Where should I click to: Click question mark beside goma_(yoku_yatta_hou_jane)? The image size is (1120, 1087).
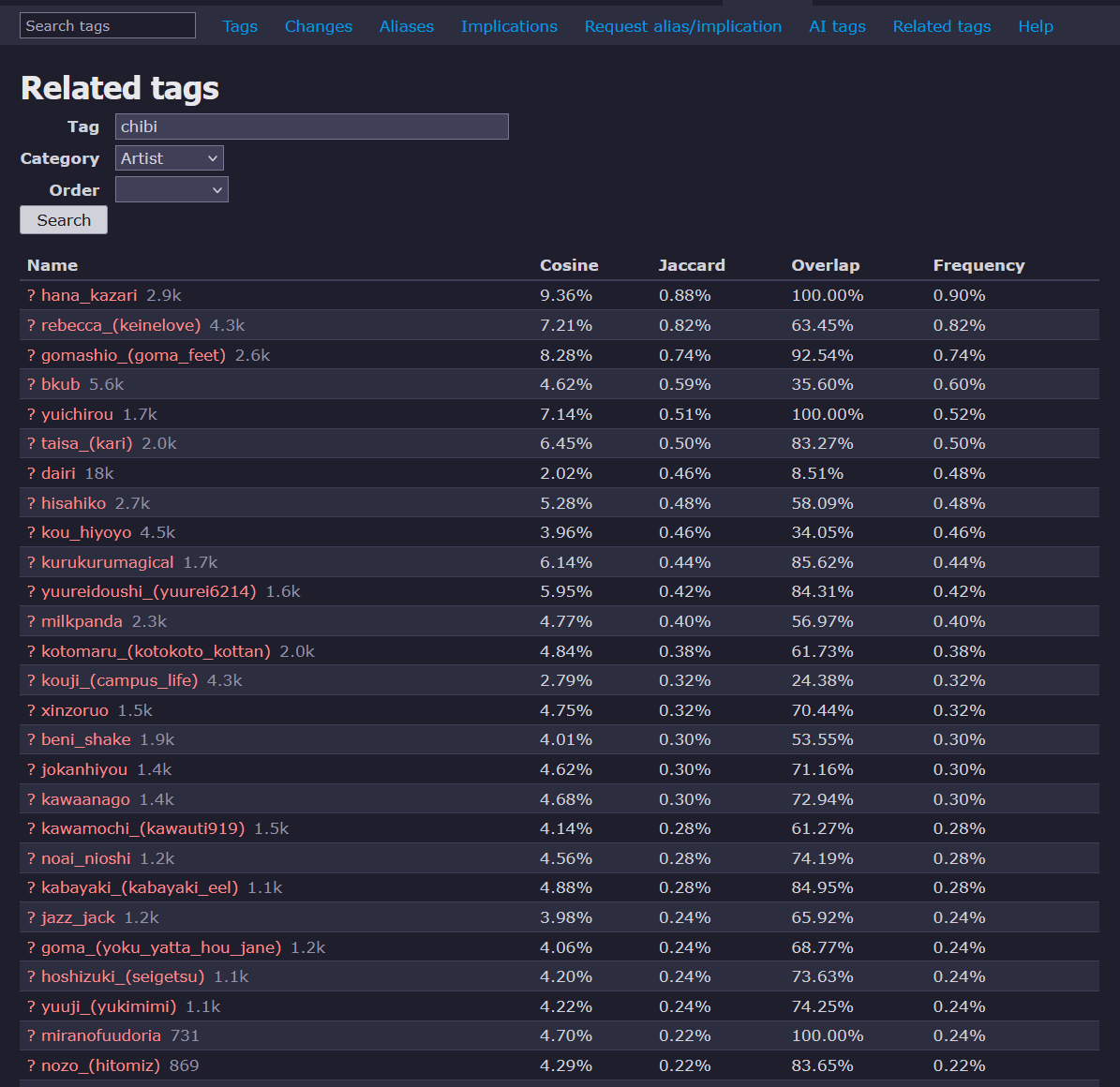(x=31, y=947)
